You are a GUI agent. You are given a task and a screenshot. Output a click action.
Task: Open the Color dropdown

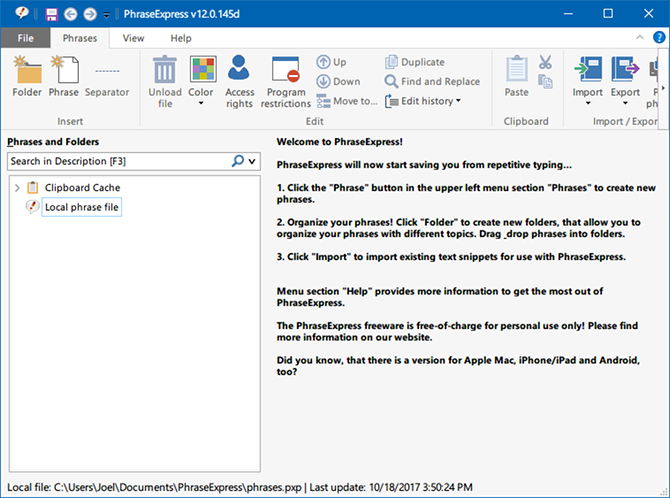pos(201,82)
